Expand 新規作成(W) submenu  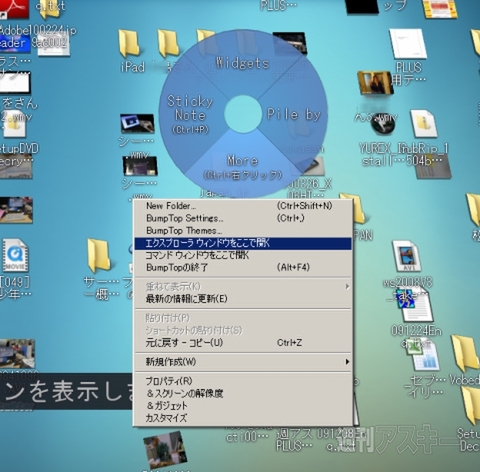click(243, 362)
